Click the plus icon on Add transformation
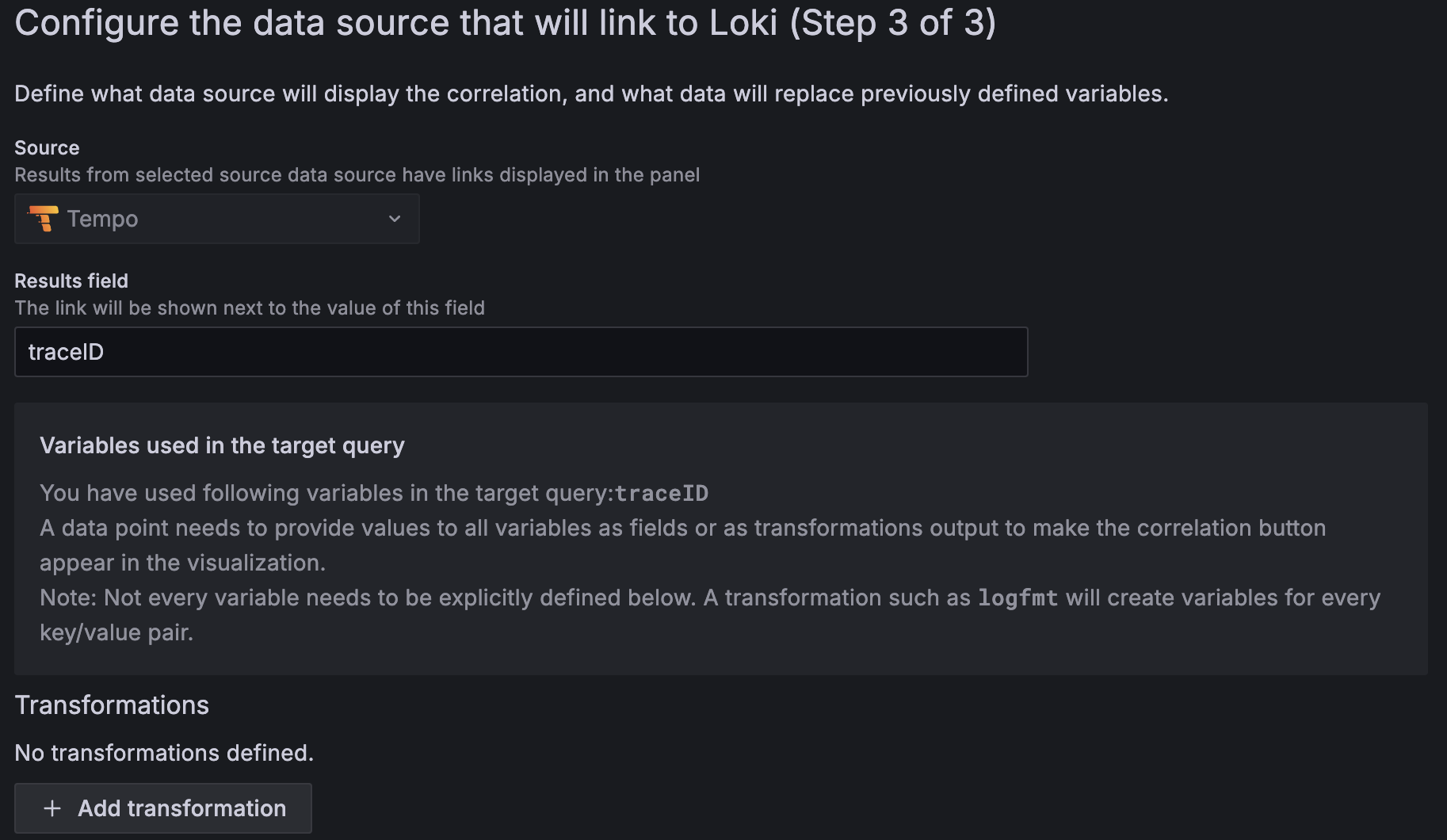1447x840 pixels. tap(52, 808)
